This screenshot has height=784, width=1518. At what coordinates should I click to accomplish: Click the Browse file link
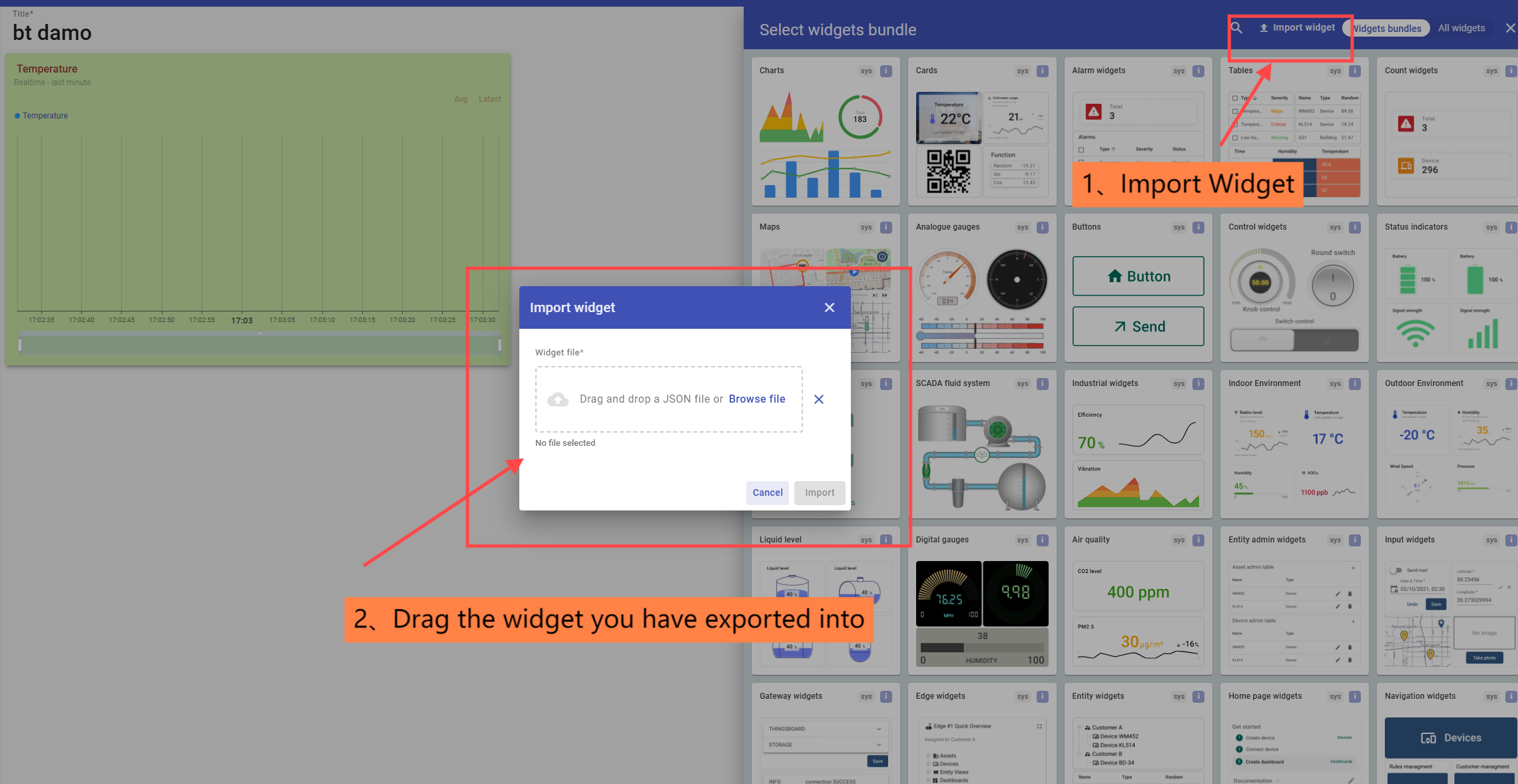[x=757, y=399]
